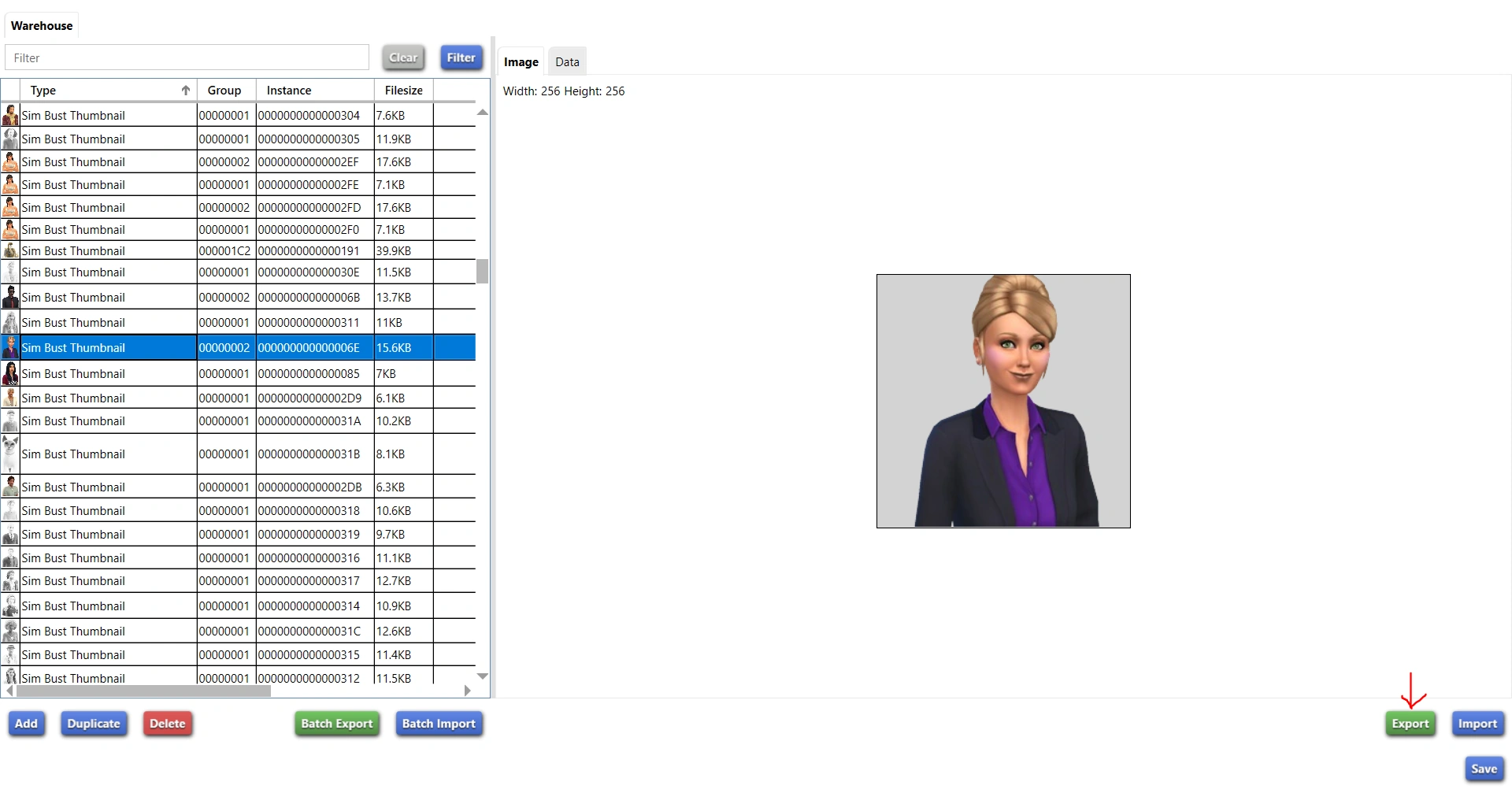The image size is (1512, 789).
Task: Click the scroll left arrow of resource list
Action: tap(9, 691)
